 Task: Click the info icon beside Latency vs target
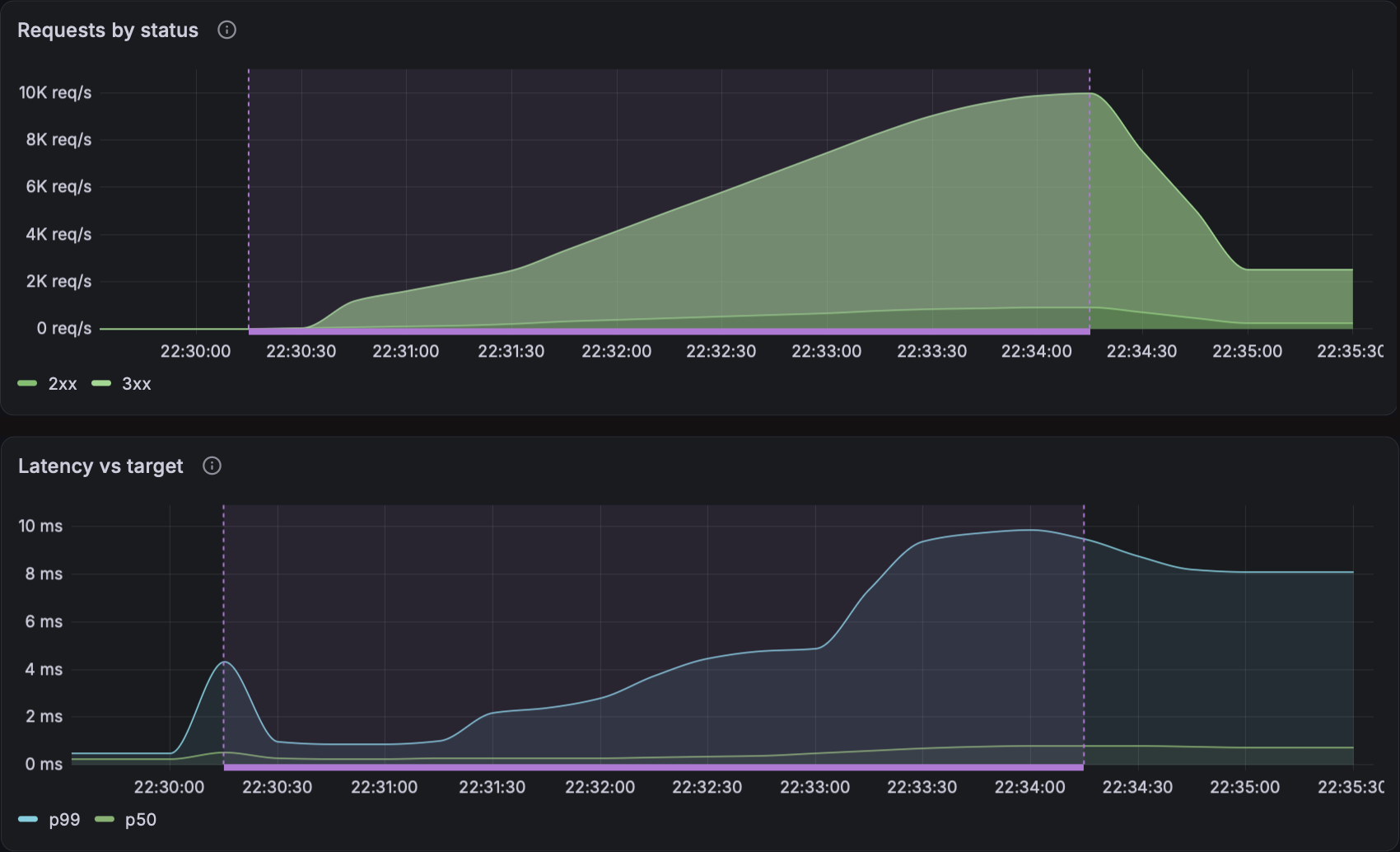coord(212,466)
